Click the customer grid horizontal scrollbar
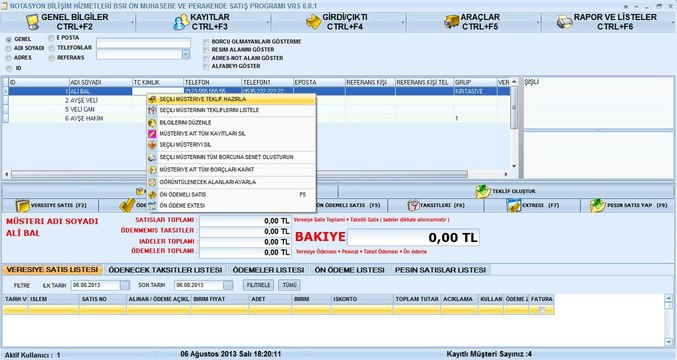Viewport: 677px width, 360px height. point(239,174)
